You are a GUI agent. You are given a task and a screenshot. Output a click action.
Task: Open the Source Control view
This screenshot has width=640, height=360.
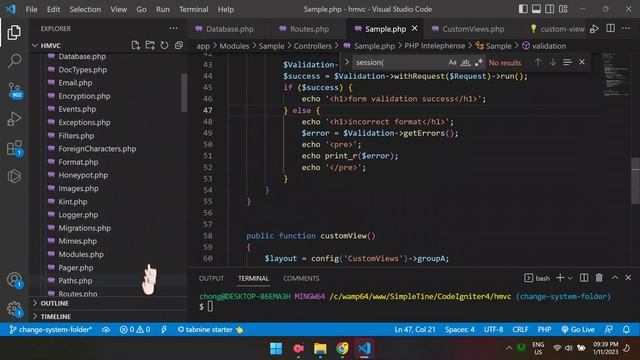pyautogui.click(x=15, y=90)
